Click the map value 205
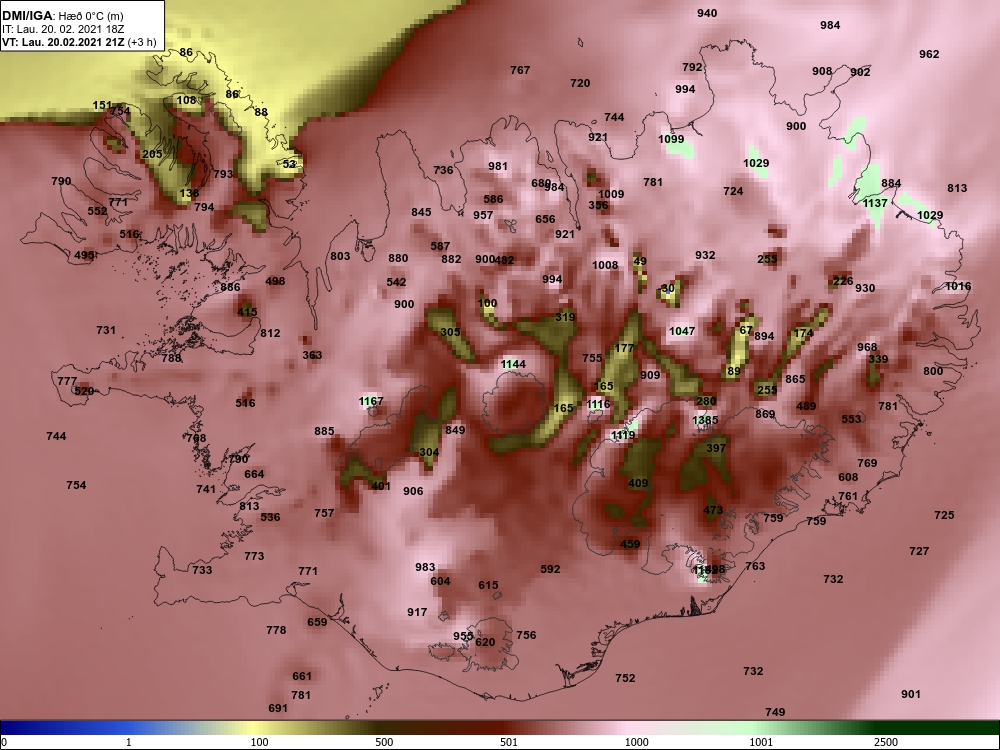 (x=152, y=154)
